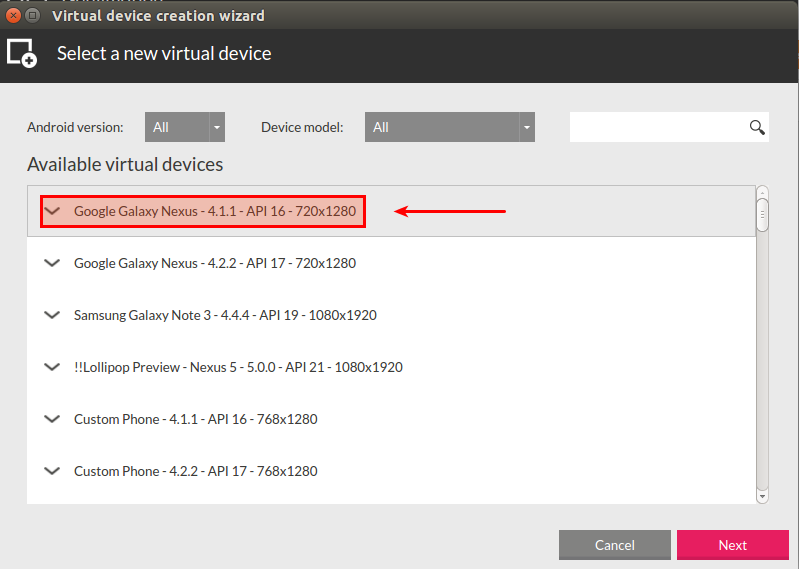Select Custom Phone - 4.1.1 - API 16
Viewport: 801px width, 569px height.
click(x=391, y=419)
